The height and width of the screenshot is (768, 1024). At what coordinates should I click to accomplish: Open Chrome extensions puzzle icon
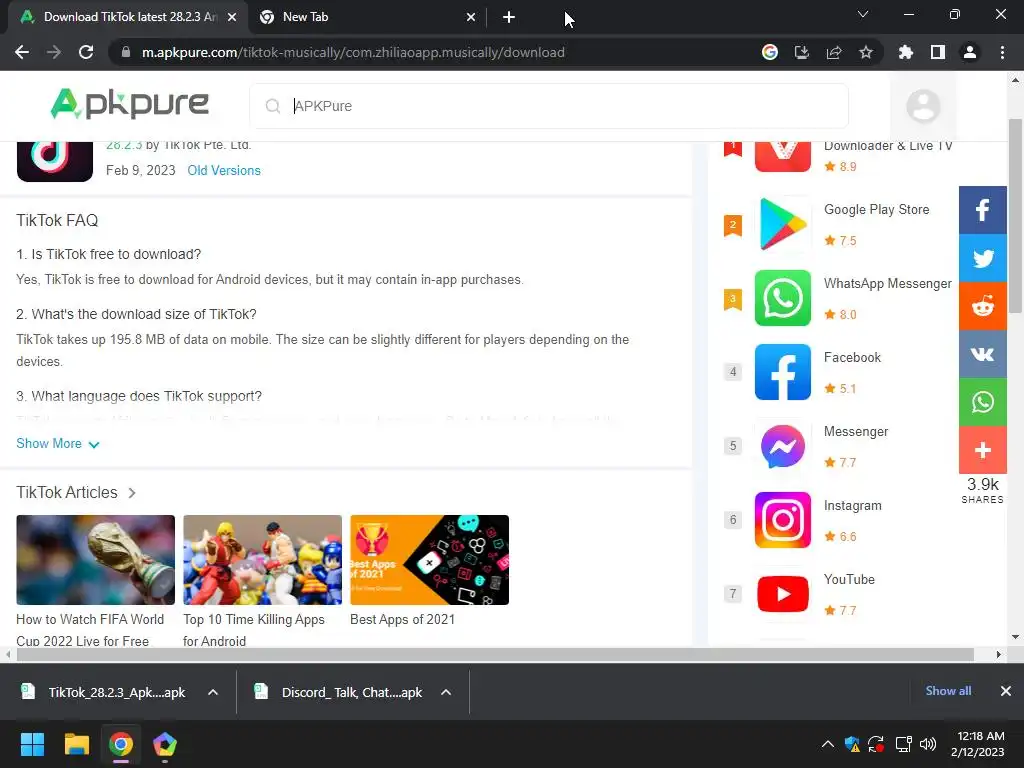click(905, 52)
